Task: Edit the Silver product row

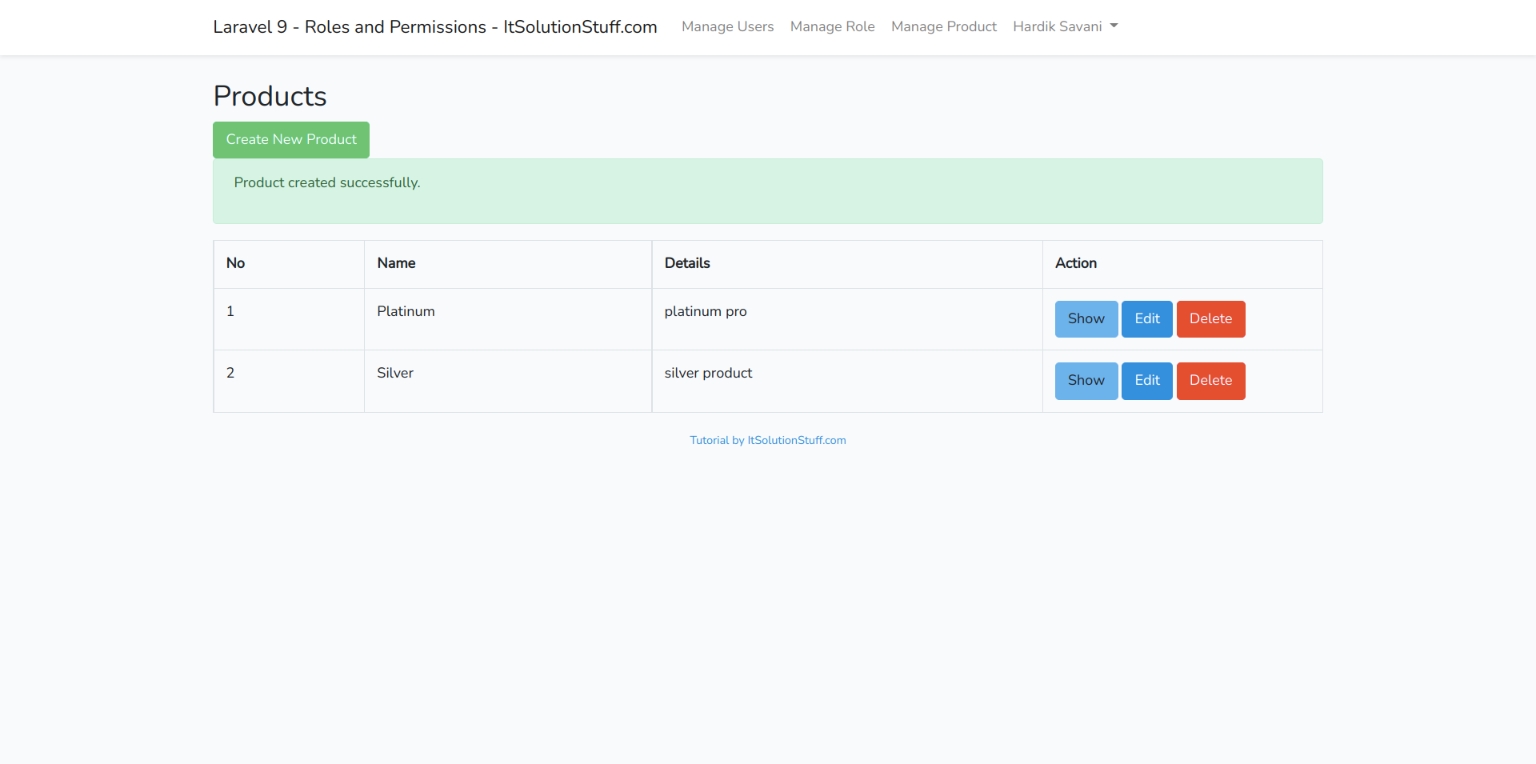Action: [1146, 380]
